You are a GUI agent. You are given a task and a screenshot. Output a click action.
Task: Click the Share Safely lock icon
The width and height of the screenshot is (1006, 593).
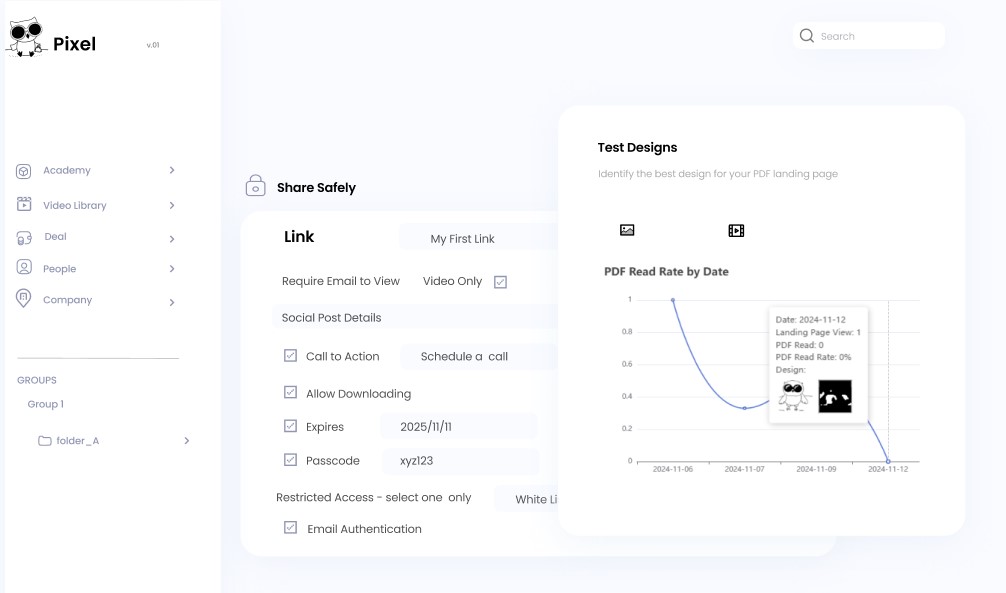coord(256,187)
